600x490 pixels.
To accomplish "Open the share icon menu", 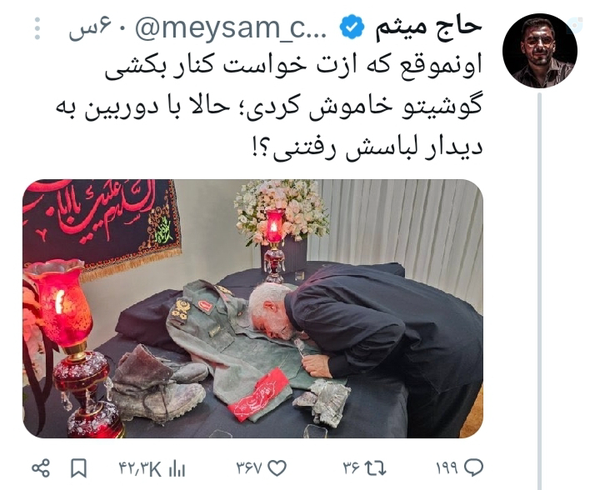I will click(41, 468).
